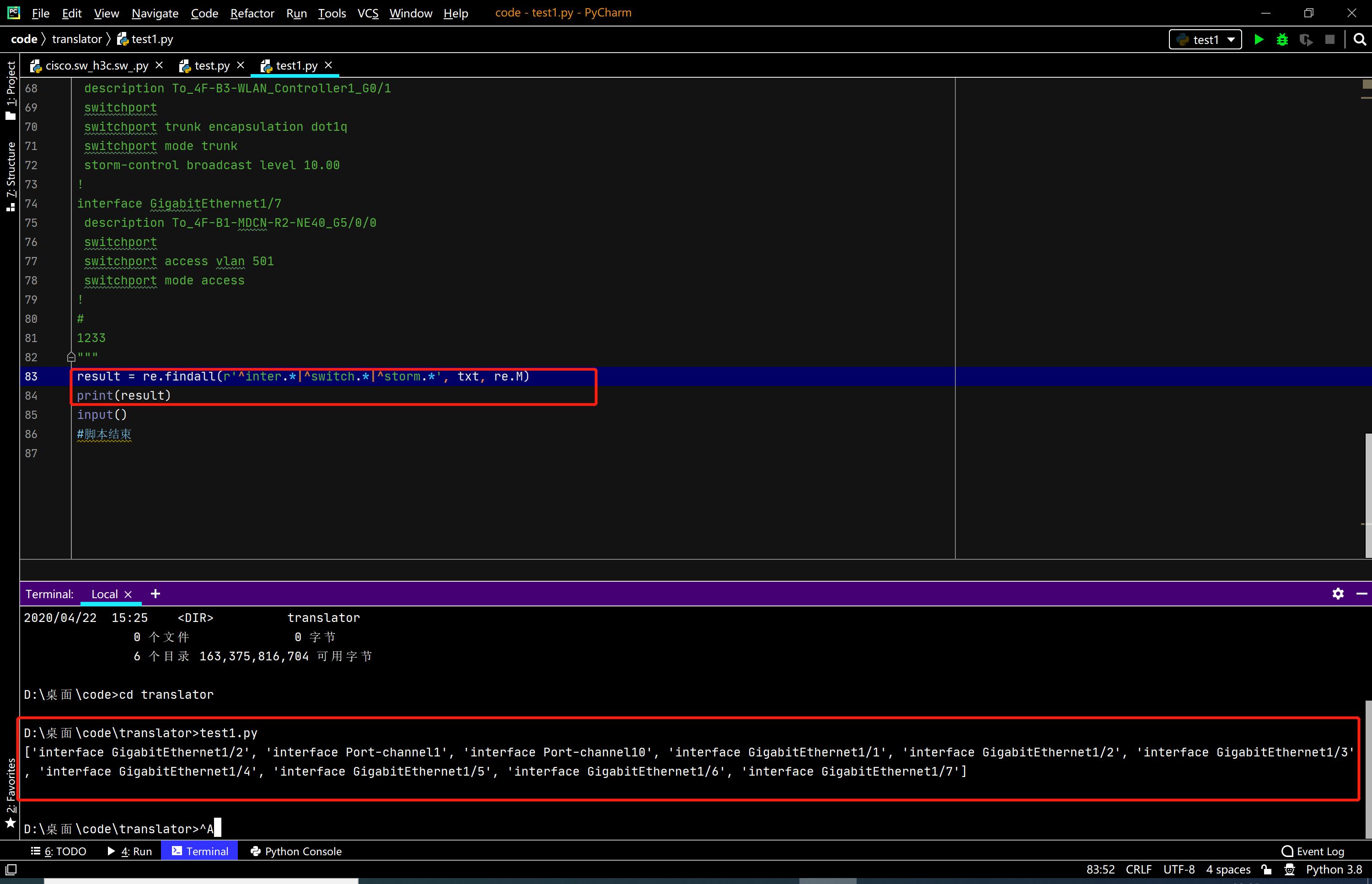Open the Favorites tool window

point(11,793)
